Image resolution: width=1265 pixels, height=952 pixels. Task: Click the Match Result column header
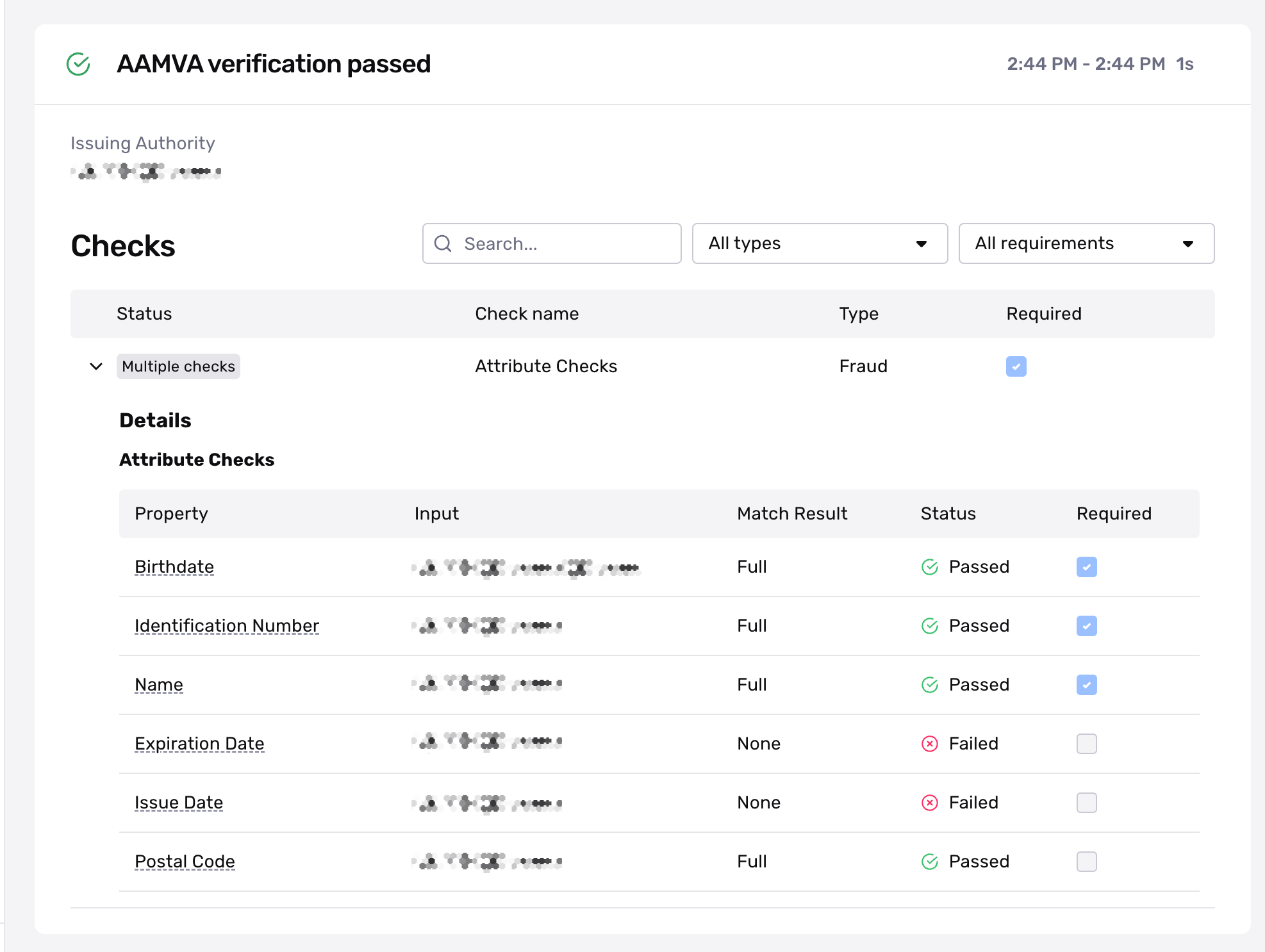tap(791, 514)
